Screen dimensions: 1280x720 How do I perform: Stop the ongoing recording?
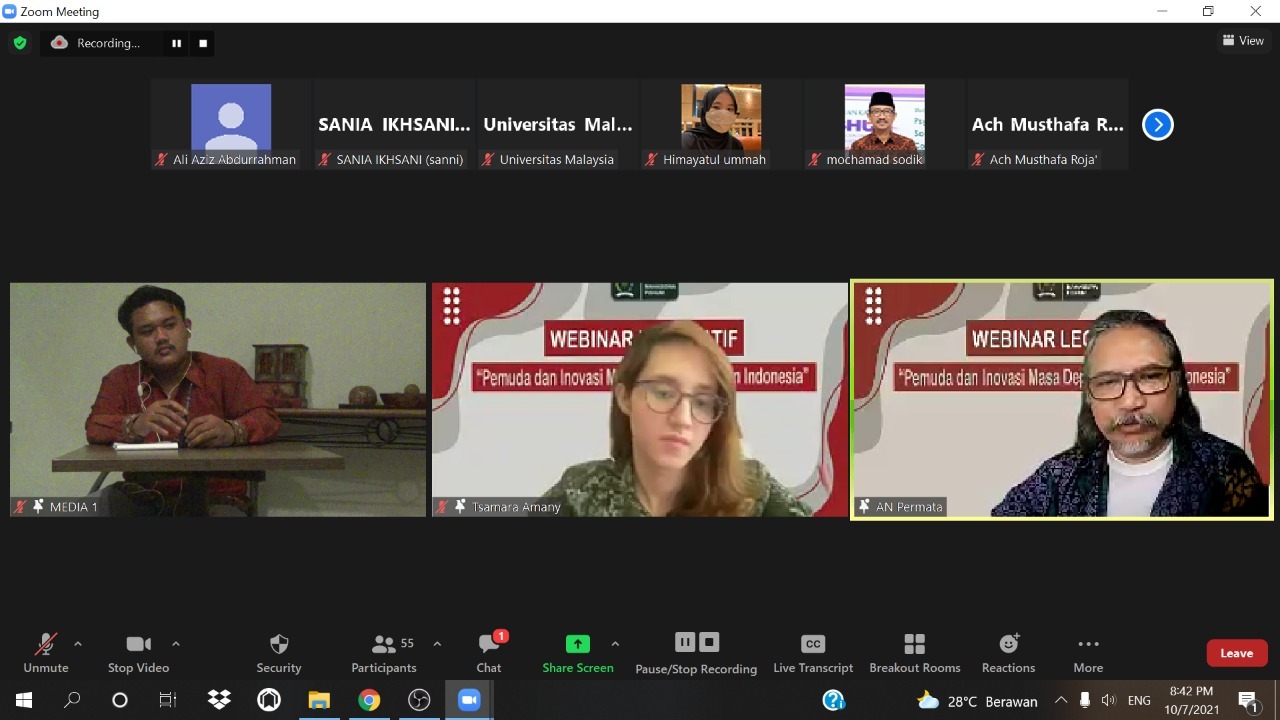pos(709,642)
